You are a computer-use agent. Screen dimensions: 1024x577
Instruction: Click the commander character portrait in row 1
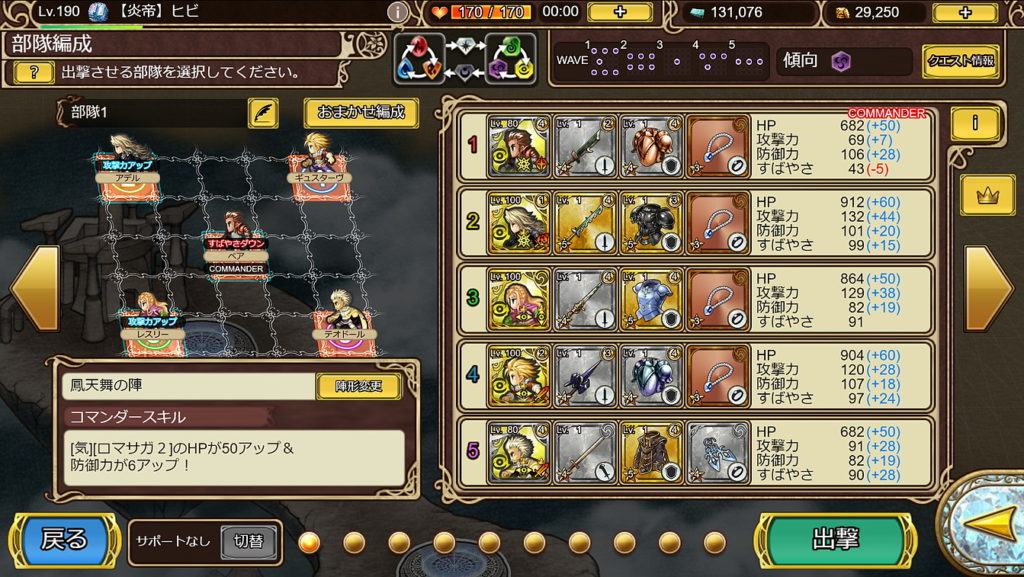tap(519, 146)
